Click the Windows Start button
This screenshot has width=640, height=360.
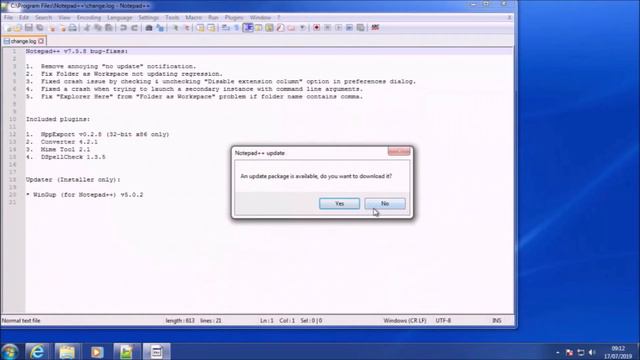[x=9, y=351]
